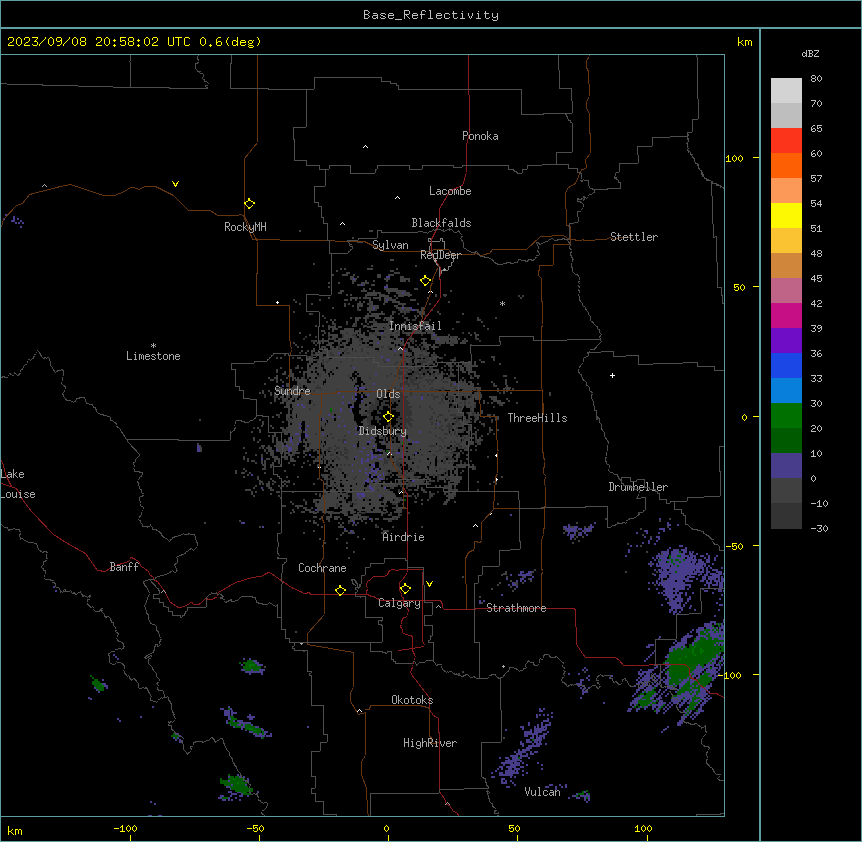Click the HighRiver label
The width and height of the screenshot is (862, 842).
(x=430, y=743)
